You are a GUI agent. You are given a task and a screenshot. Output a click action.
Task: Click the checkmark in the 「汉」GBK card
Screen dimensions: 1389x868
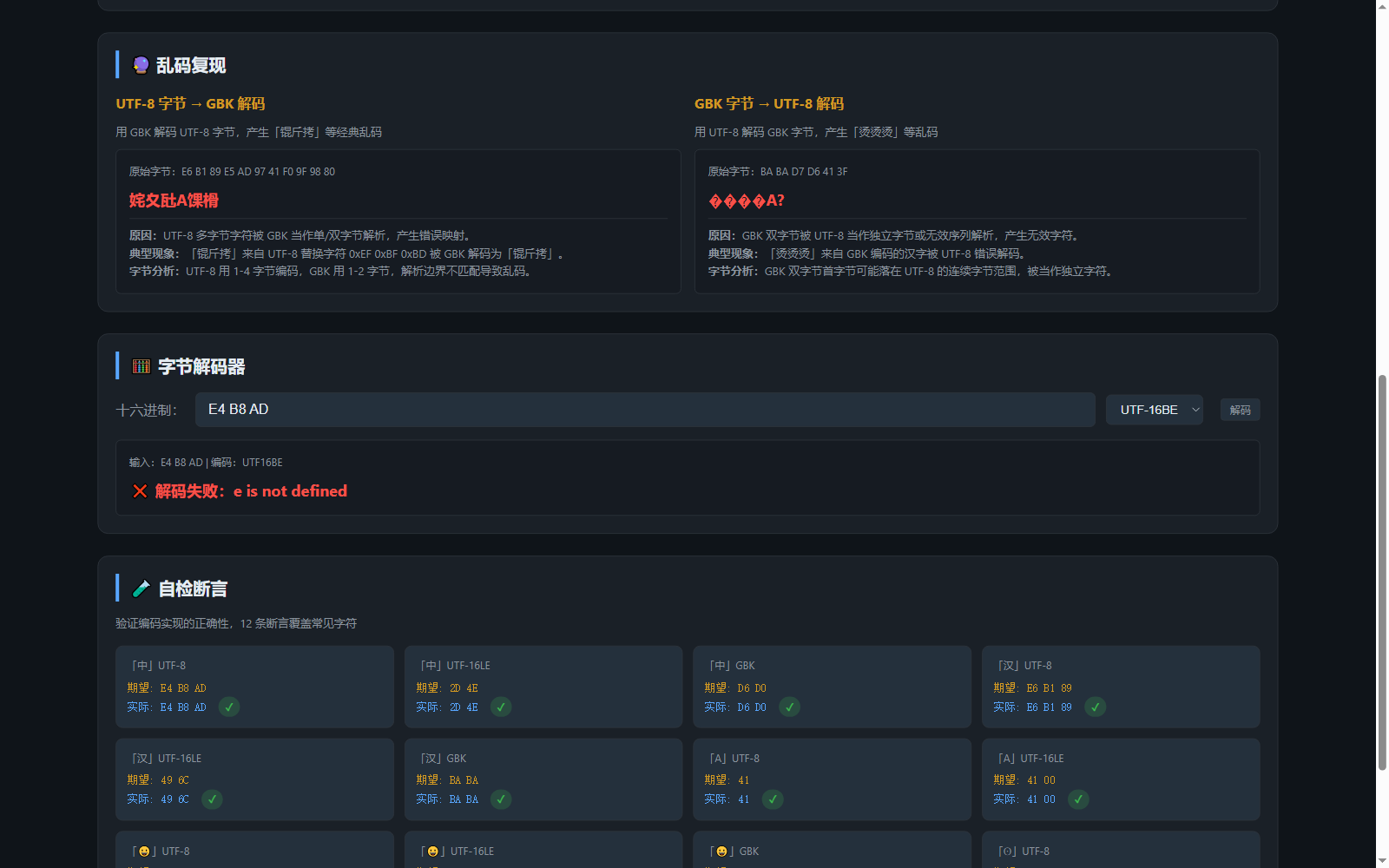tap(501, 799)
